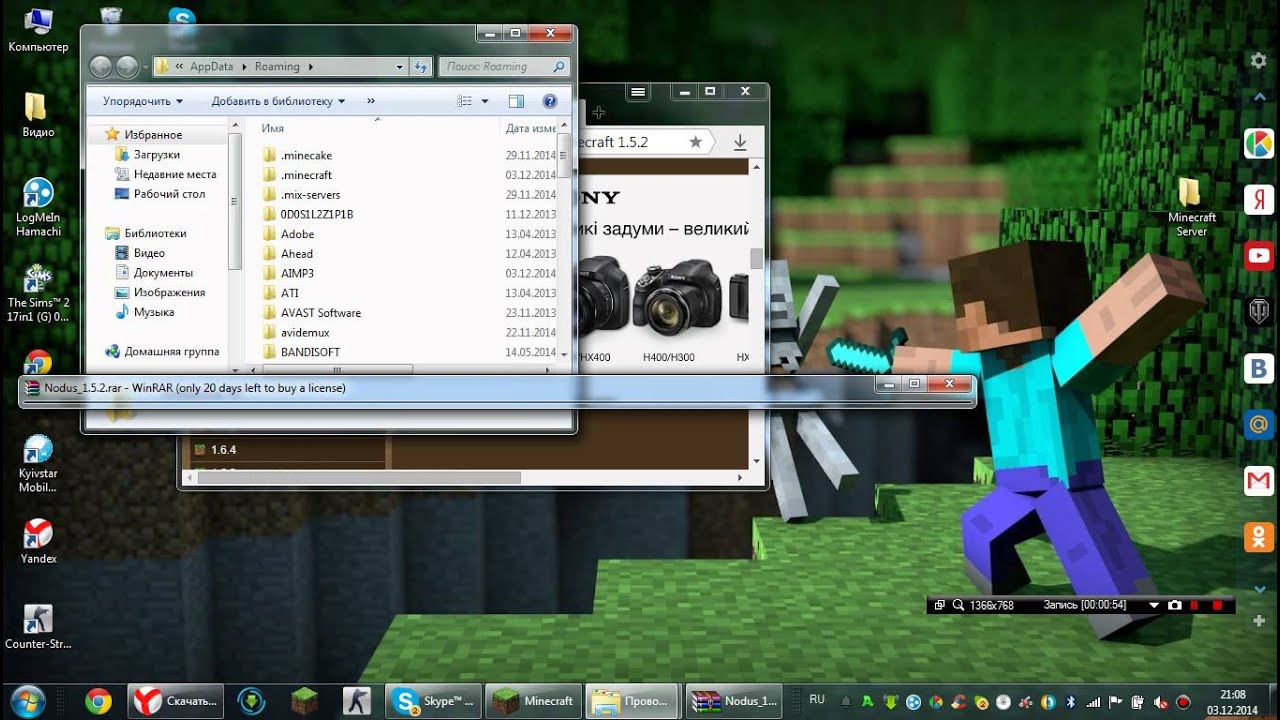Open the Adobe folder
The width and height of the screenshot is (1280, 720).
click(x=297, y=234)
